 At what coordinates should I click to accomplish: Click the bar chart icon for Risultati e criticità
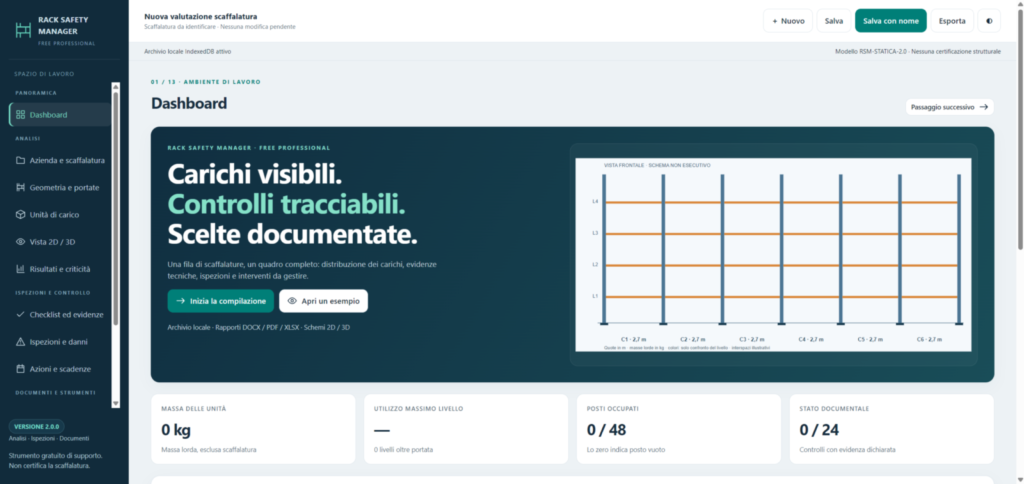pos(20,269)
